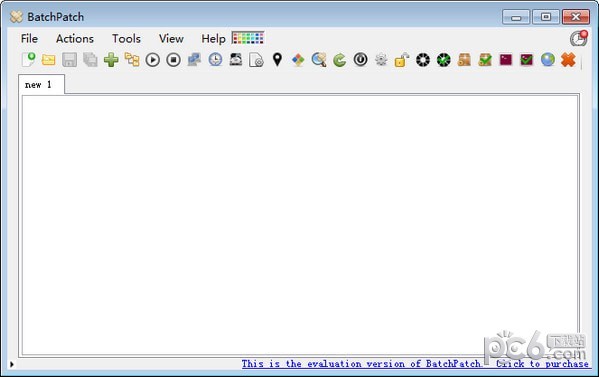Click the plain black segmented ring icon
Viewport: 599px width, 377px height.
coord(423,60)
